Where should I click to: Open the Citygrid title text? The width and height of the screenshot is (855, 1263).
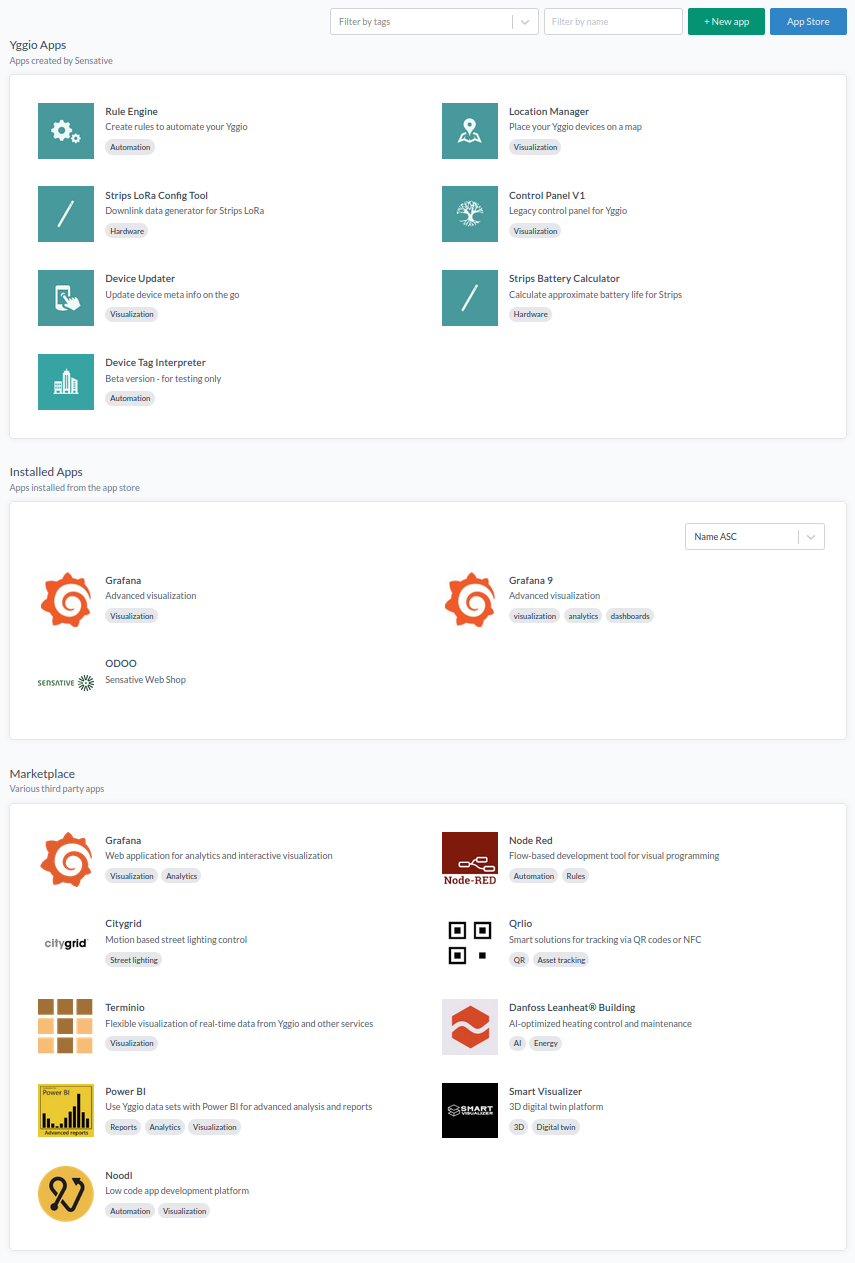tap(123, 924)
